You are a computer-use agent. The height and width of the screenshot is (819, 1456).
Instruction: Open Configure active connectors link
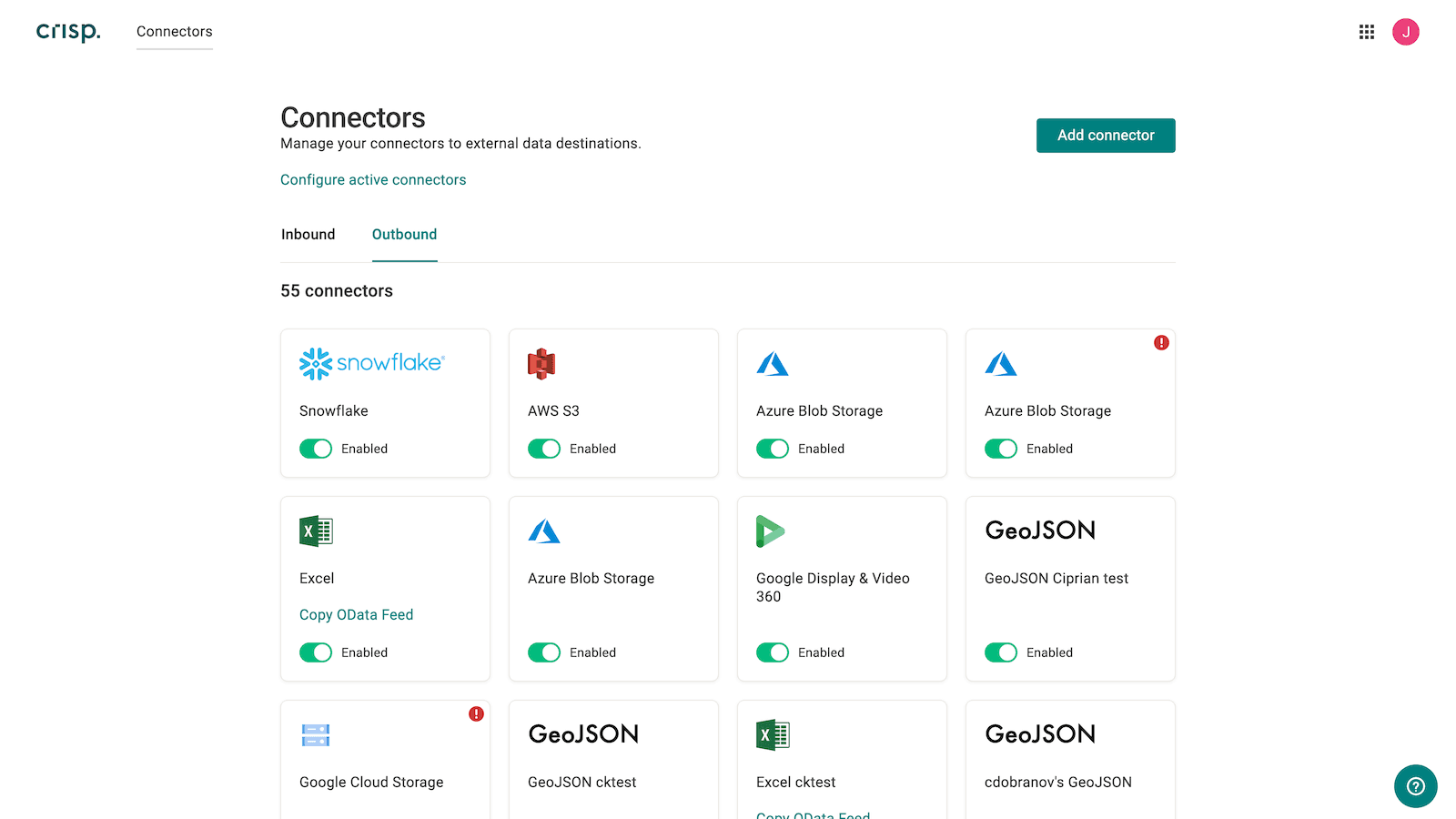click(x=373, y=179)
